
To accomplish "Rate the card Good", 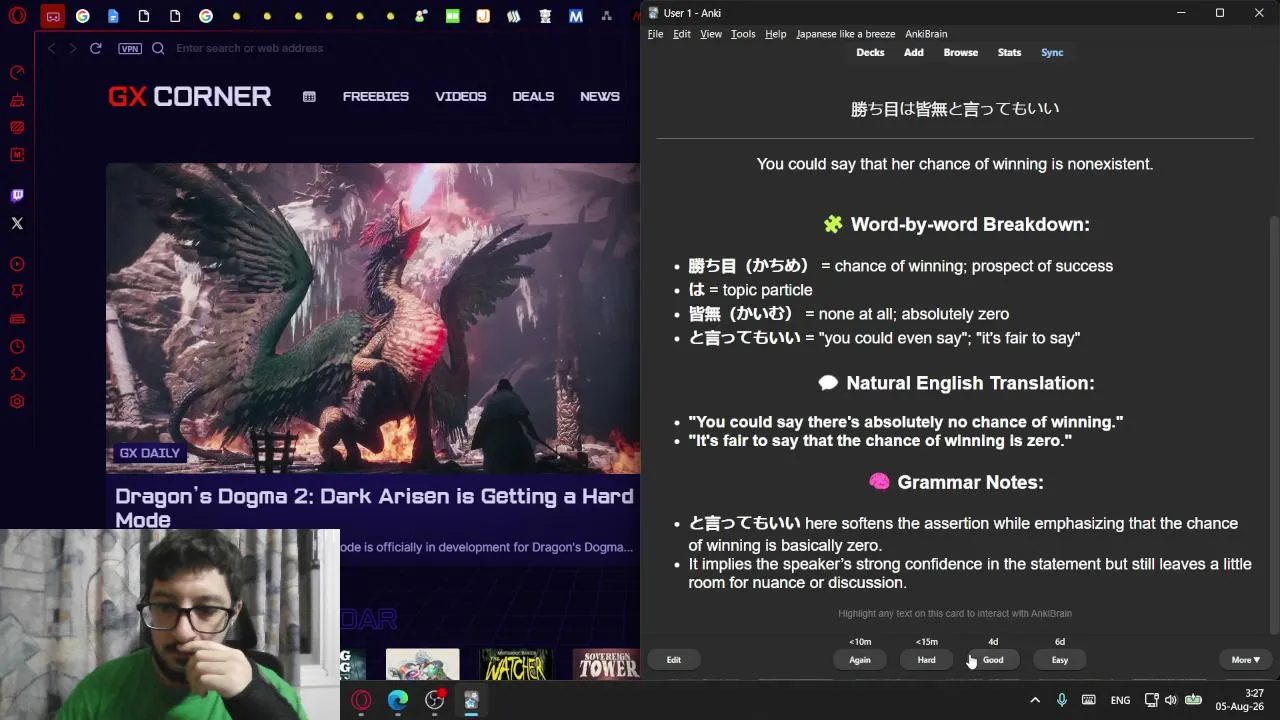I will point(993,660).
